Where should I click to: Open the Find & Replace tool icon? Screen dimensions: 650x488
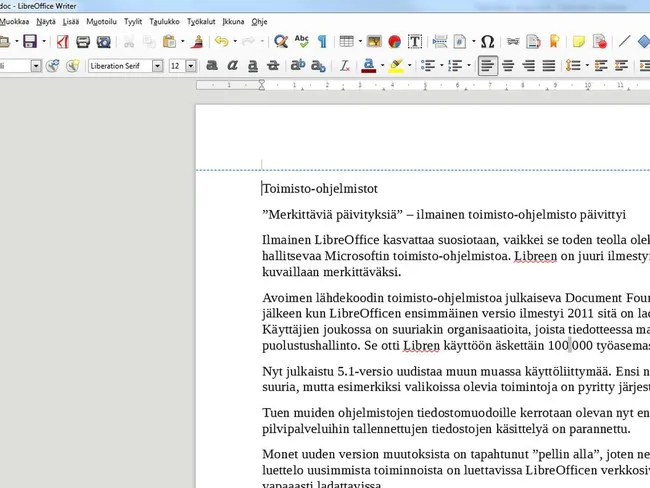(281, 41)
